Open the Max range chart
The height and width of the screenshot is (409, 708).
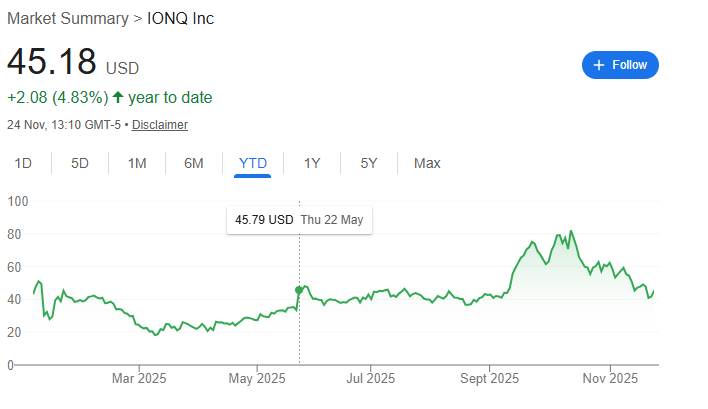coord(427,163)
